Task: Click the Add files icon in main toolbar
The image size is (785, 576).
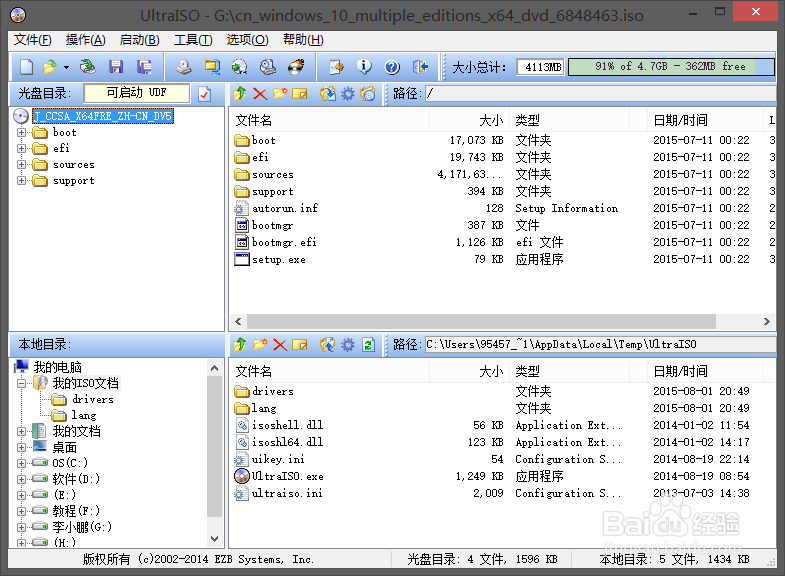Action: click(x=336, y=67)
